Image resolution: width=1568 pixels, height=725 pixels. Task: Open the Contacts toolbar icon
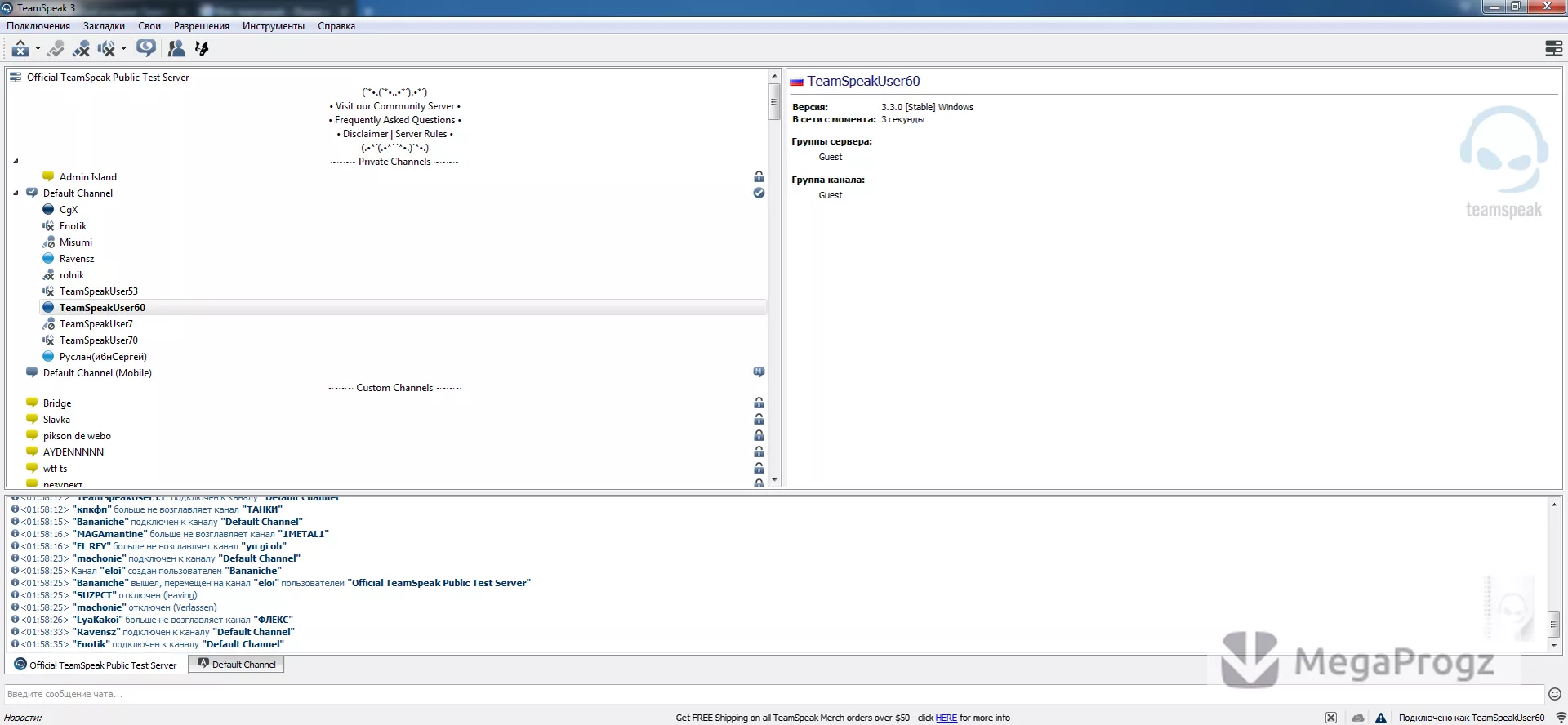pos(176,48)
